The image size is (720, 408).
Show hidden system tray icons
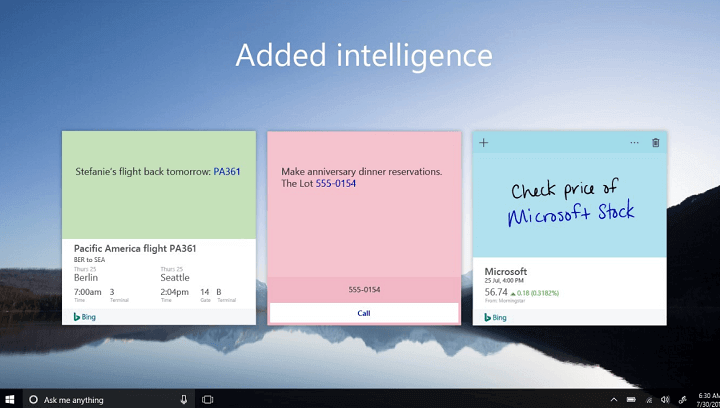(613, 400)
